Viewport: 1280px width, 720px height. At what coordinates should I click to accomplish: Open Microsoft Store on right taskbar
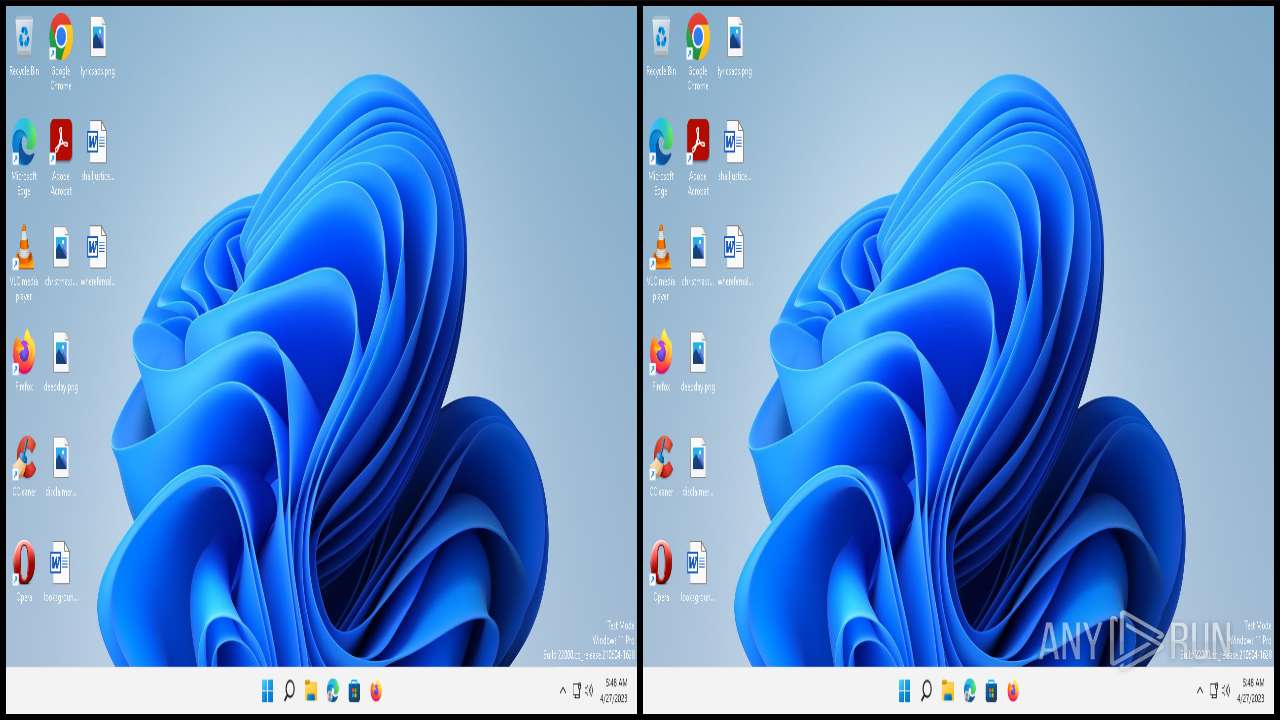click(991, 691)
